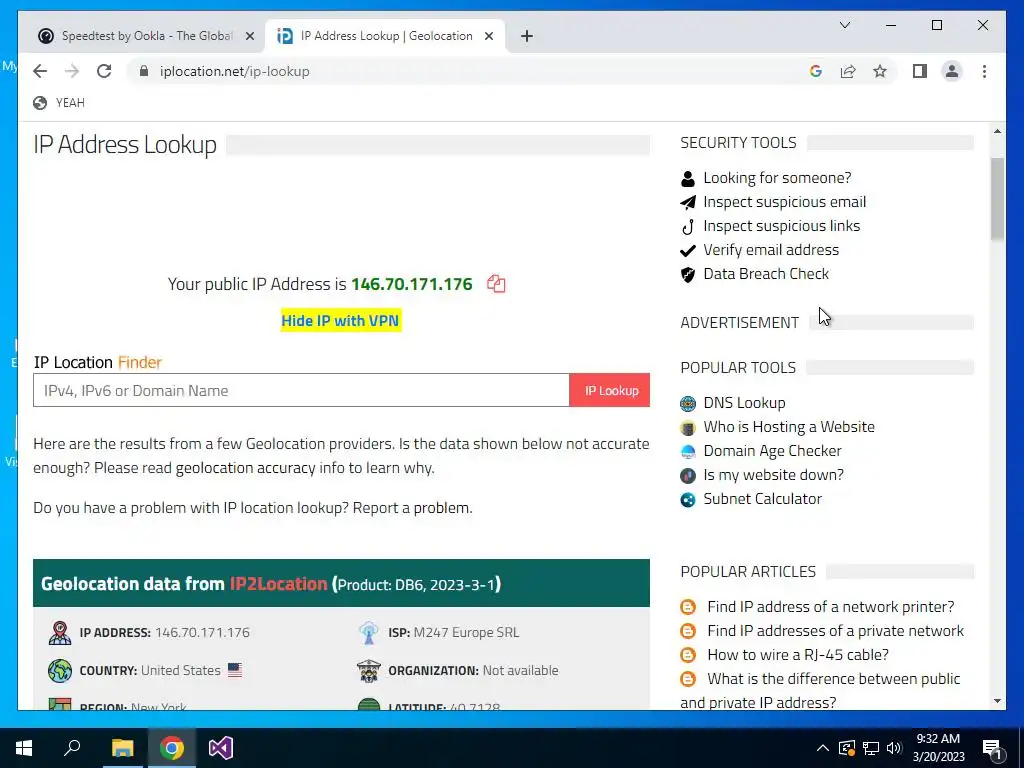Click the IPv4, IPv6 or Domain Name field
Screen dimensions: 1024x768
301,391
